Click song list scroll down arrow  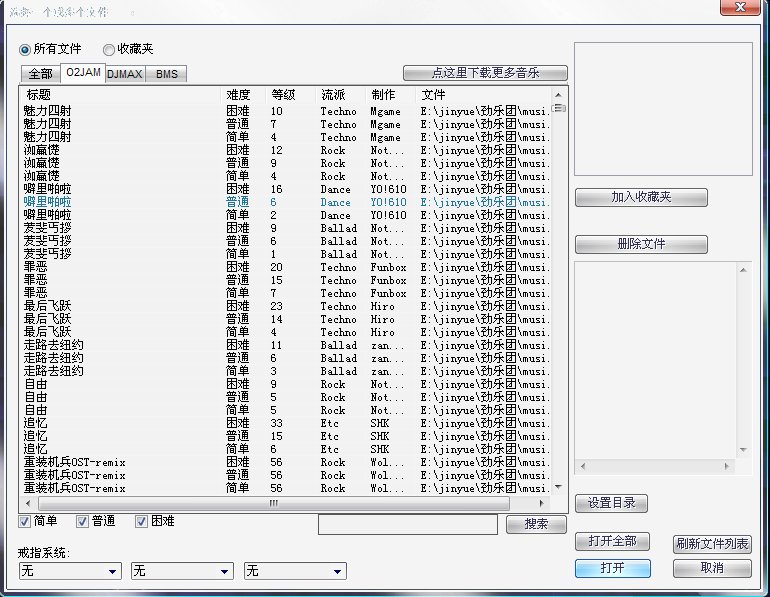click(x=558, y=487)
